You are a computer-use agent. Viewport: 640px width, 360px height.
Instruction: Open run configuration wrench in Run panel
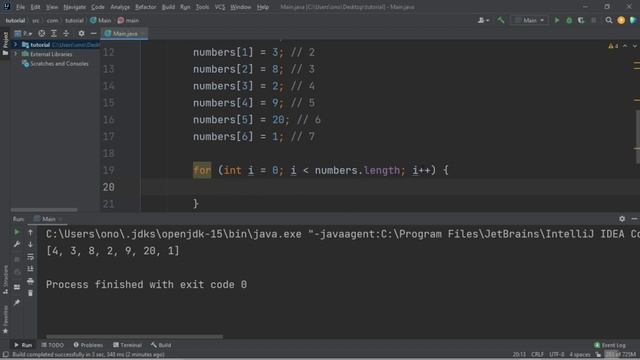pos(17,244)
